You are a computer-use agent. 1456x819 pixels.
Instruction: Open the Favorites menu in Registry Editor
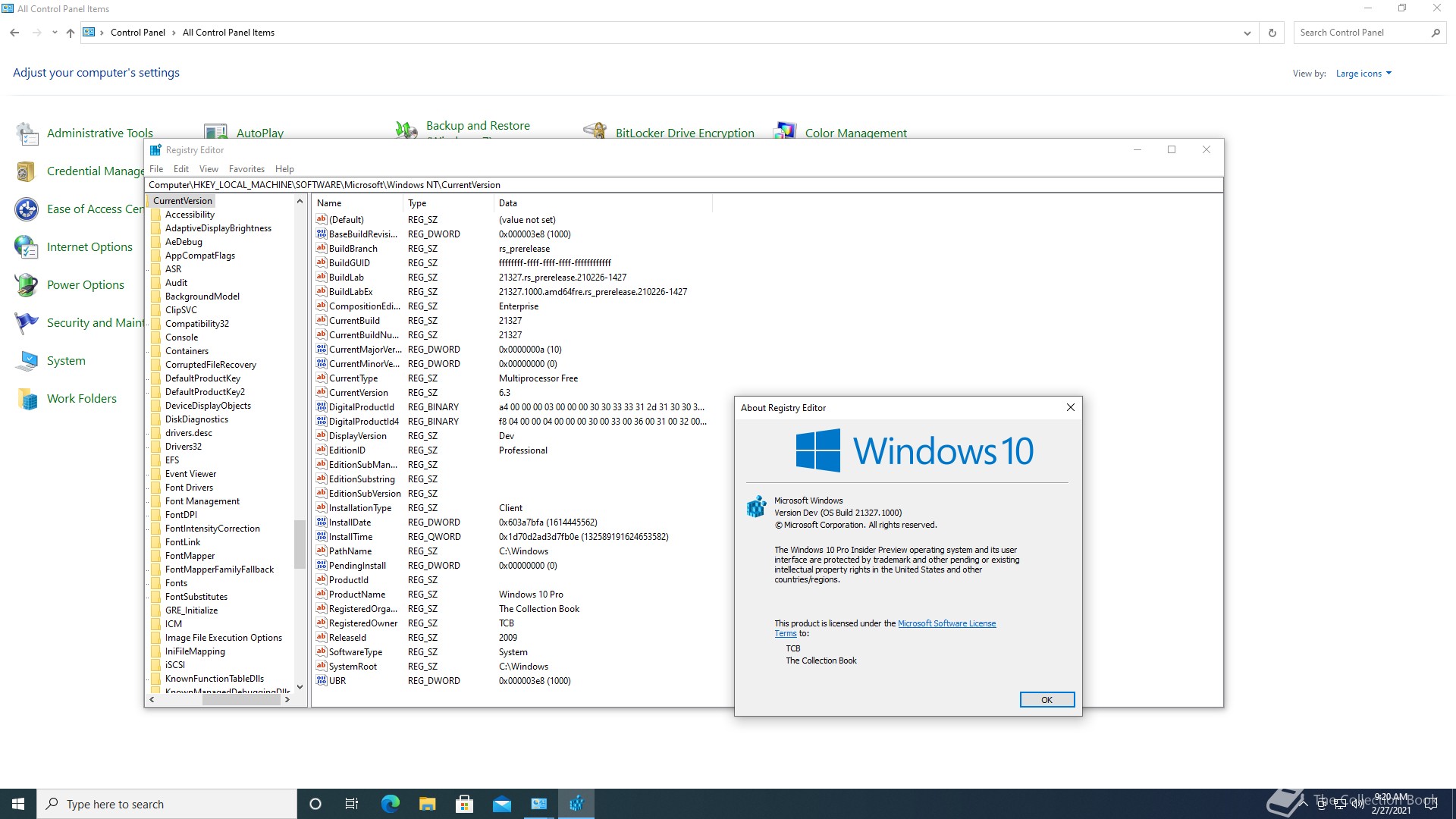pyautogui.click(x=247, y=169)
